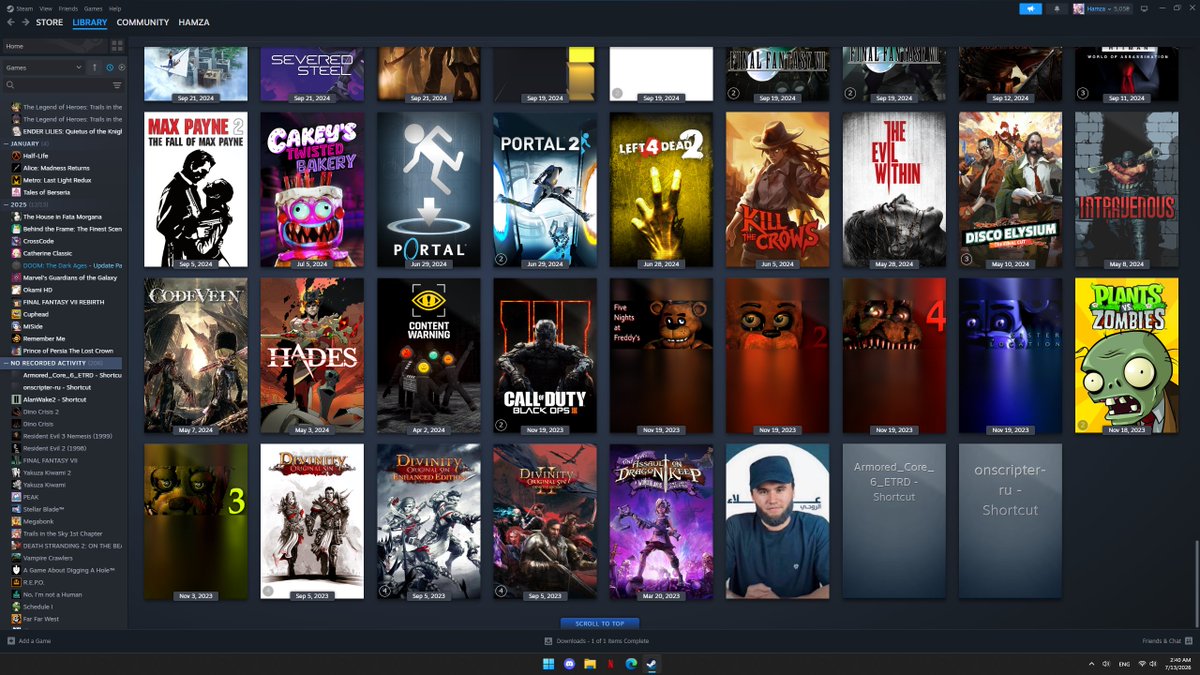Screen dimensions: 1200x675
Task: Open the Intravenous cover
Action: point(1126,189)
